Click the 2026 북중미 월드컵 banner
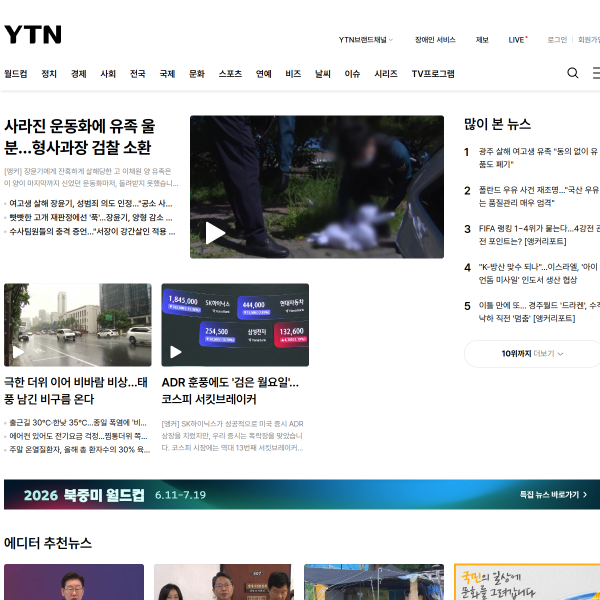 [302, 494]
